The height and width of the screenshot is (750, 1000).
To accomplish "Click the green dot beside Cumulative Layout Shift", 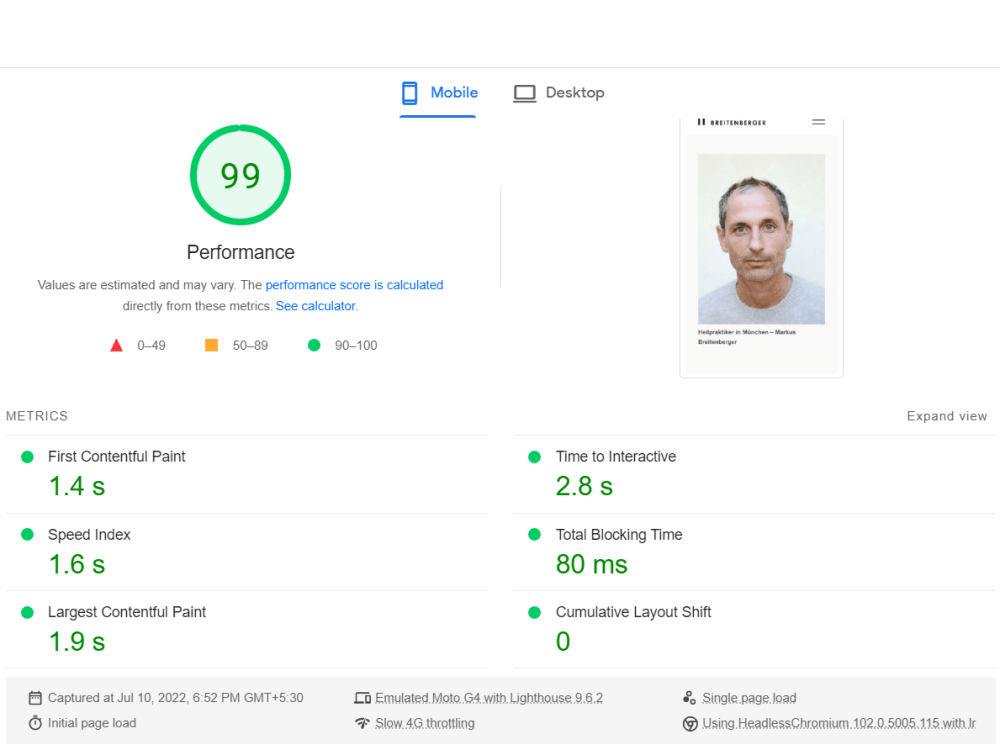I will tap(534, 612).
